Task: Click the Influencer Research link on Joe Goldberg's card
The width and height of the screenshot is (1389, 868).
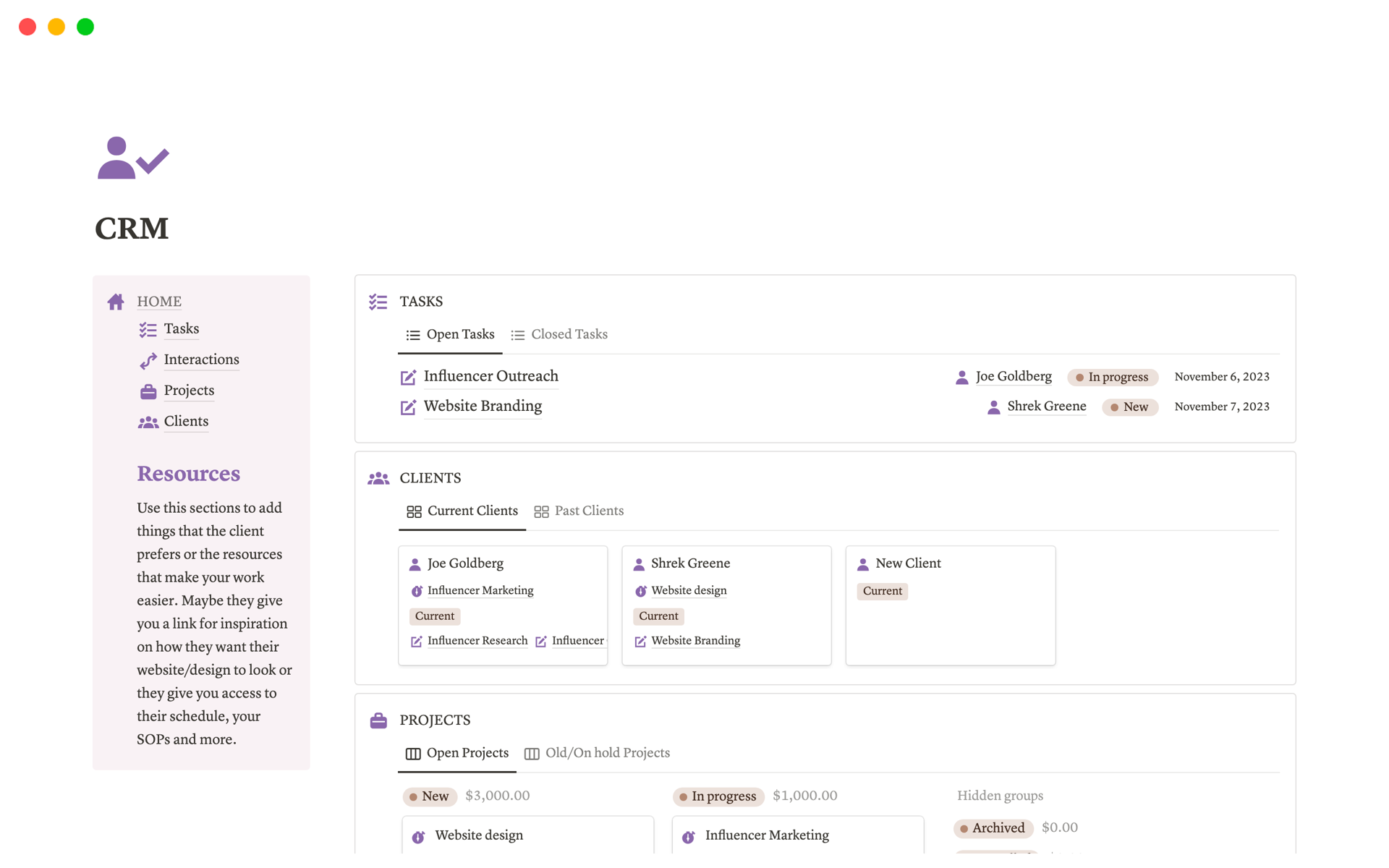Action: (477, 641)
